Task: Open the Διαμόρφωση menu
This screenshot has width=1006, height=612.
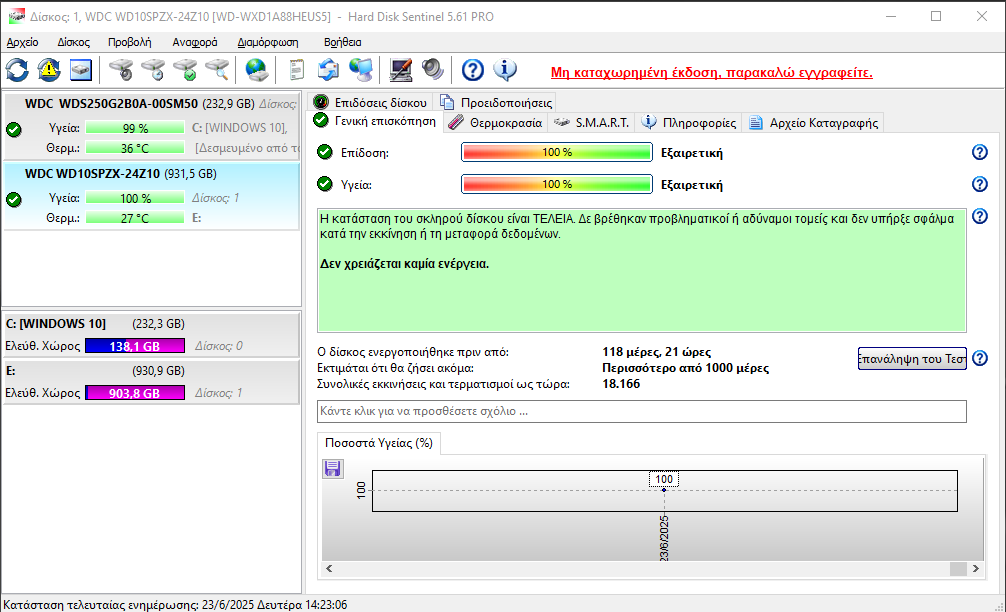Action: pos(268,42)
